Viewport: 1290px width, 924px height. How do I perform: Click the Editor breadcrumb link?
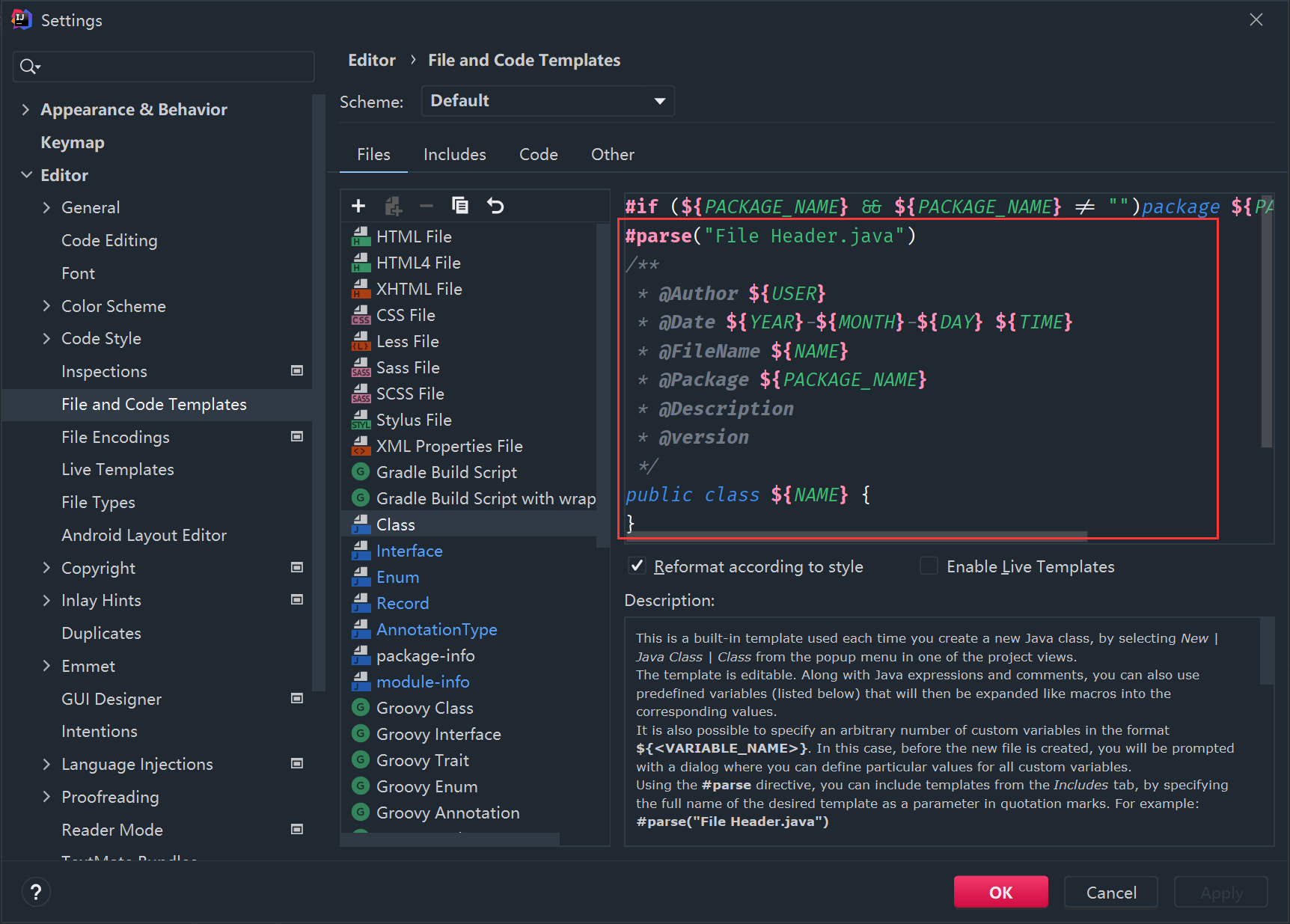point(372,60)
